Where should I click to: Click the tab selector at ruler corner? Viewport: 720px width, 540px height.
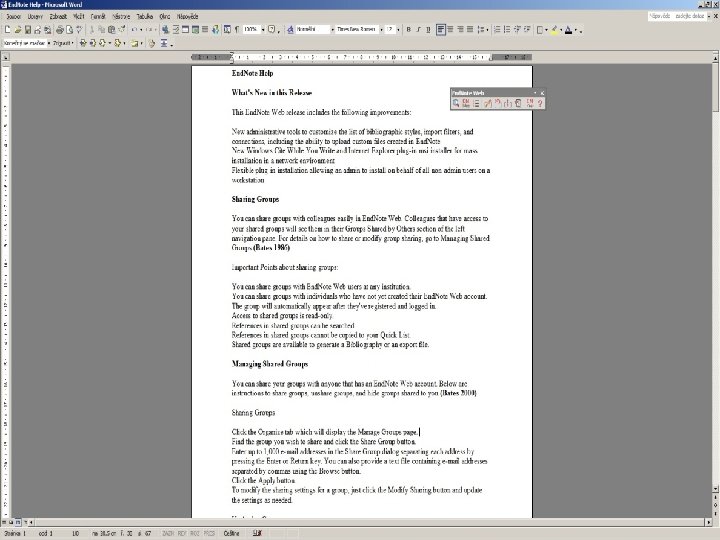click(6, 57)
